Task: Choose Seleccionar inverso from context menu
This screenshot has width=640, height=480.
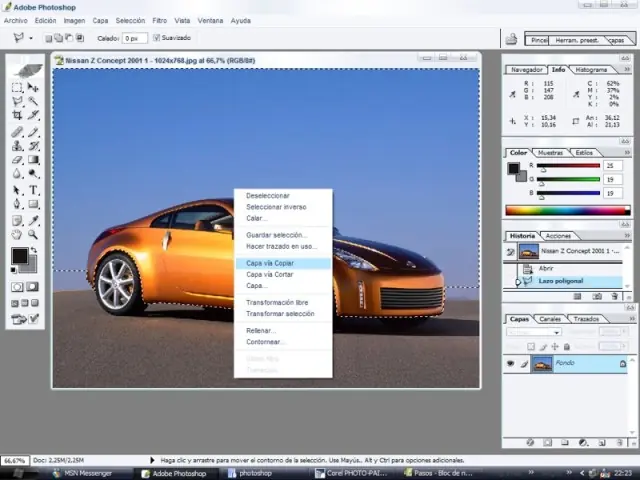Action: 276,207
